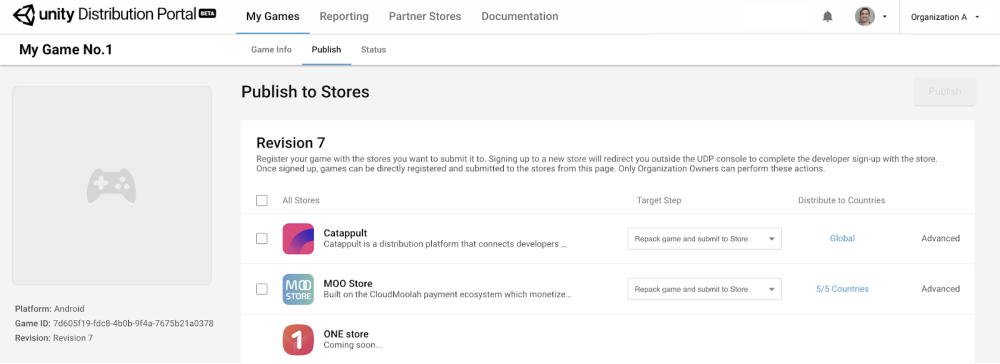
Task: Open the Documentation tab
Action: click(x=520, y=17)
